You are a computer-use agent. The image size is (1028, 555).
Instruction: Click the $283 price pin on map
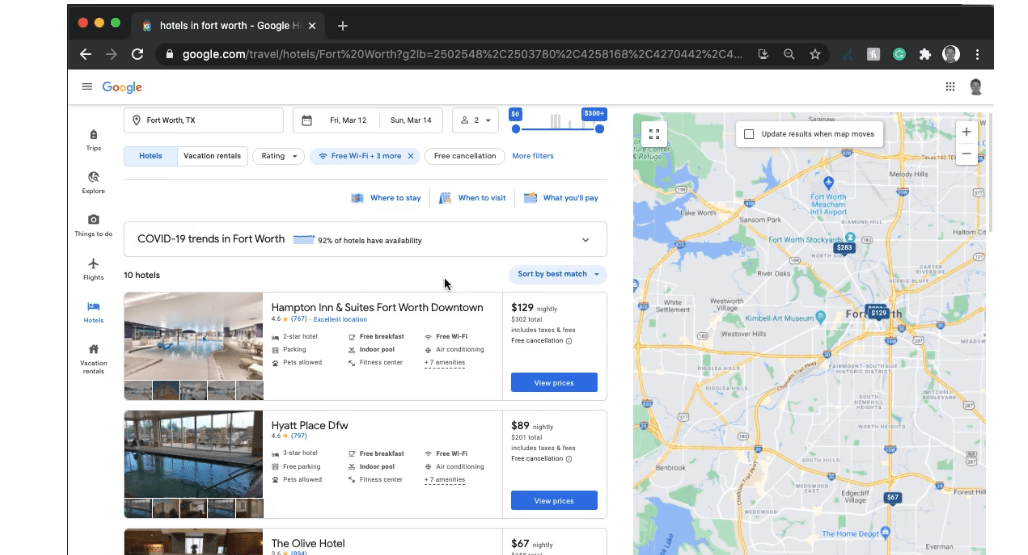(844, 248)
